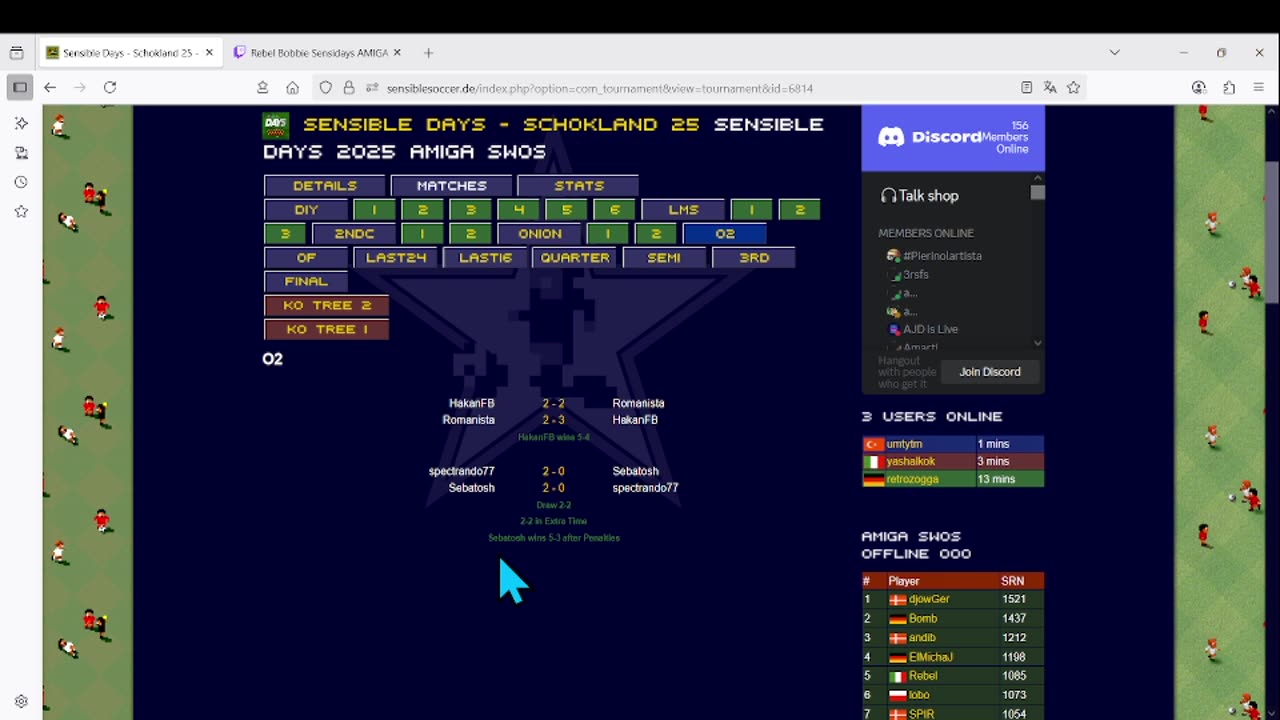Click the Talk shop headphone icon
The height and width of the screenshot is (720, 1280).
[888, 196]
